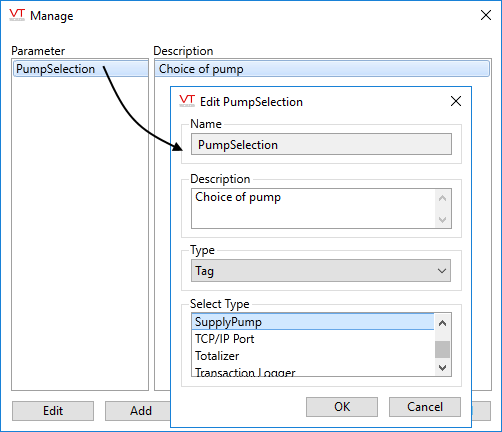
Task: Choose TCP/IP Port from type list
Action: pyautogui.click(x=313, y=339)
